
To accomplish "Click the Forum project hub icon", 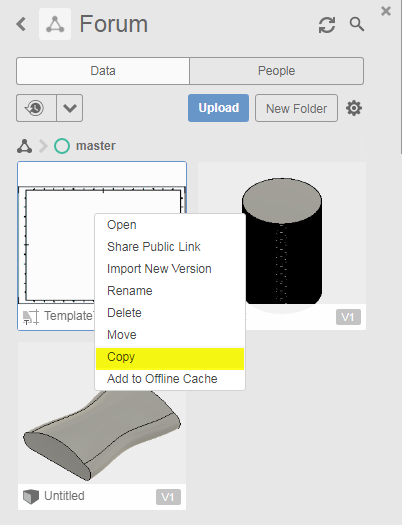I will click(55, 24).
